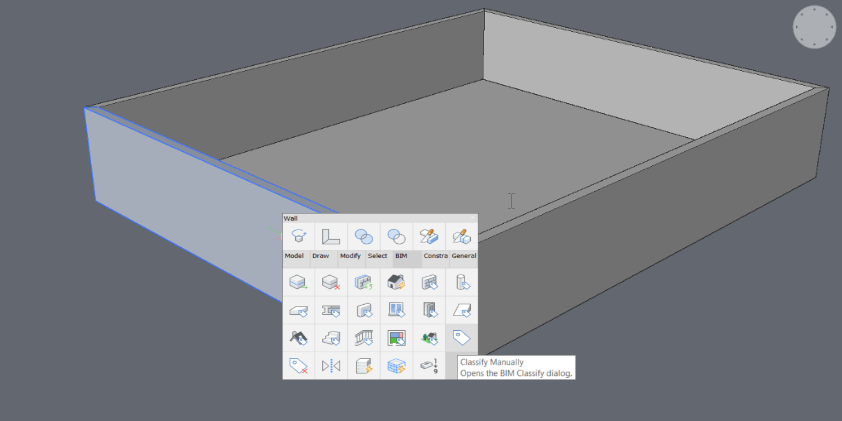
Task: Click the Classify Manually tag icon
Action: point(461,337)
